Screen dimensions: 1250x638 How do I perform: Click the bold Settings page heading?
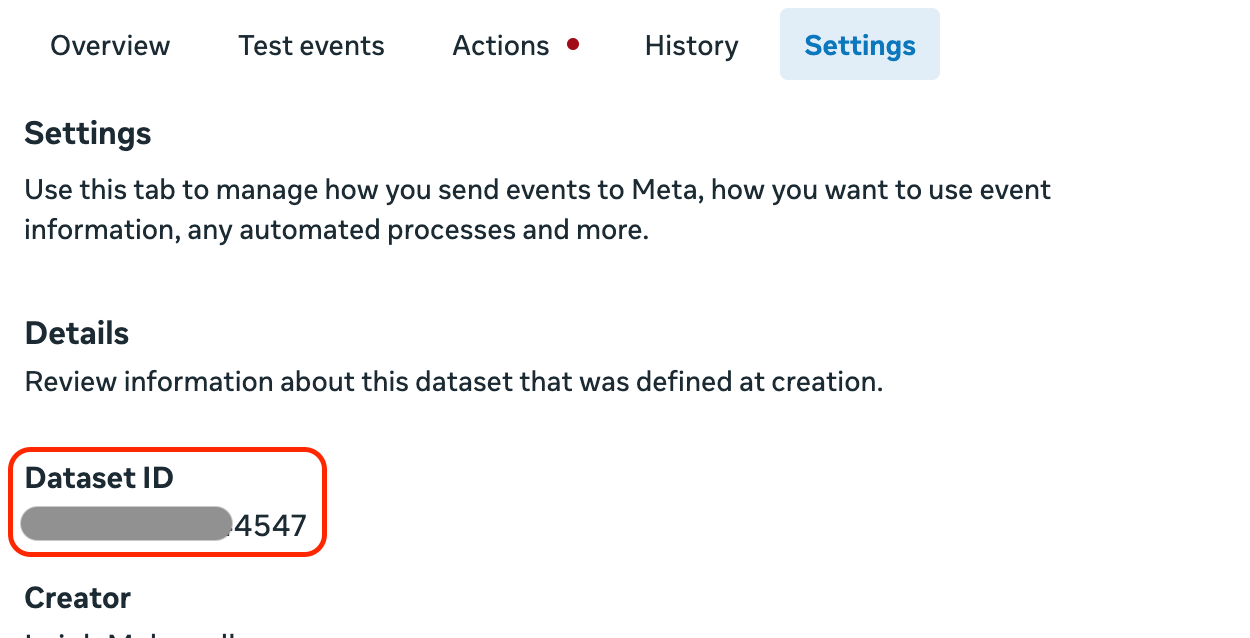coord(88,133)
